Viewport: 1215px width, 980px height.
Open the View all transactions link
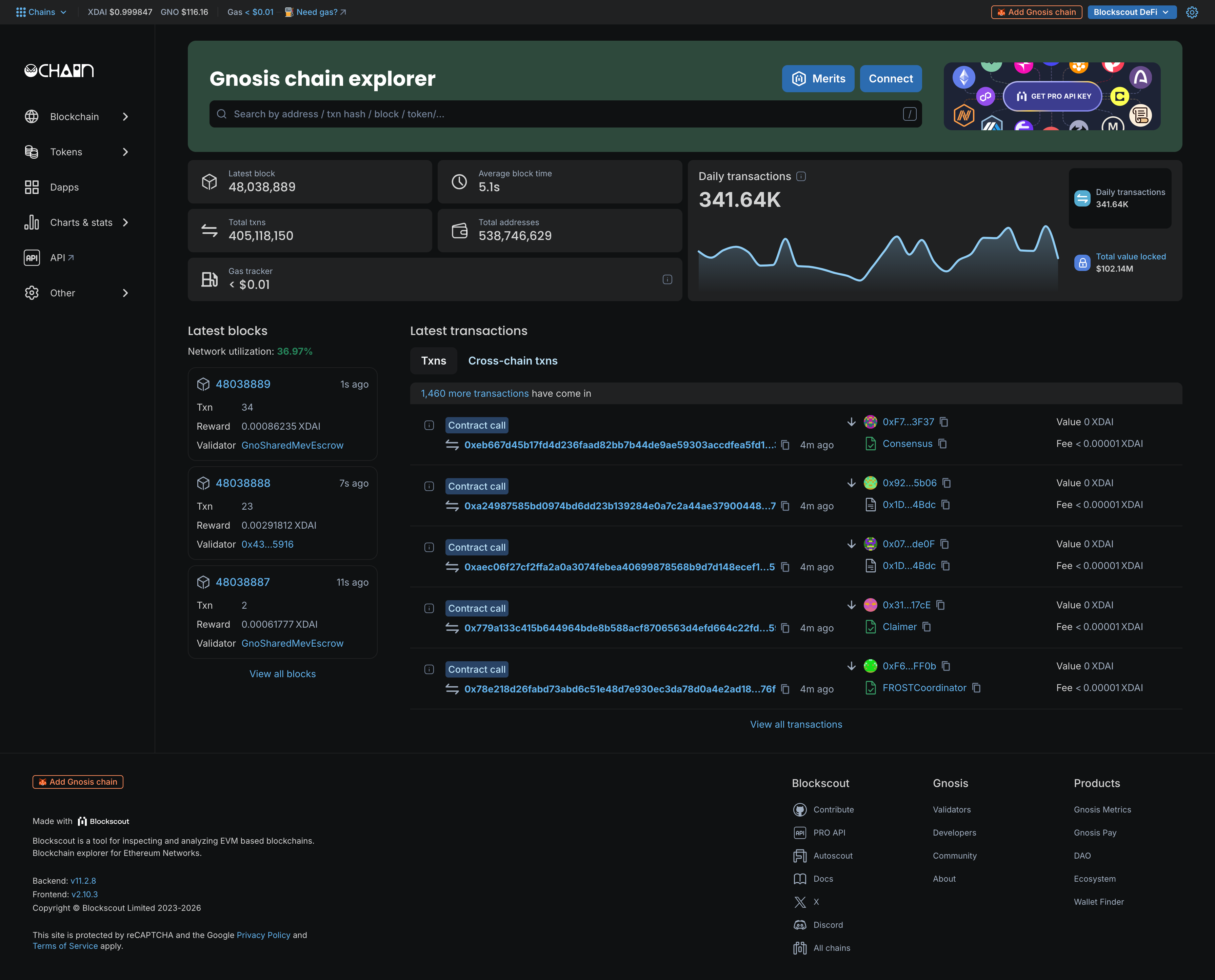(796, 724)
